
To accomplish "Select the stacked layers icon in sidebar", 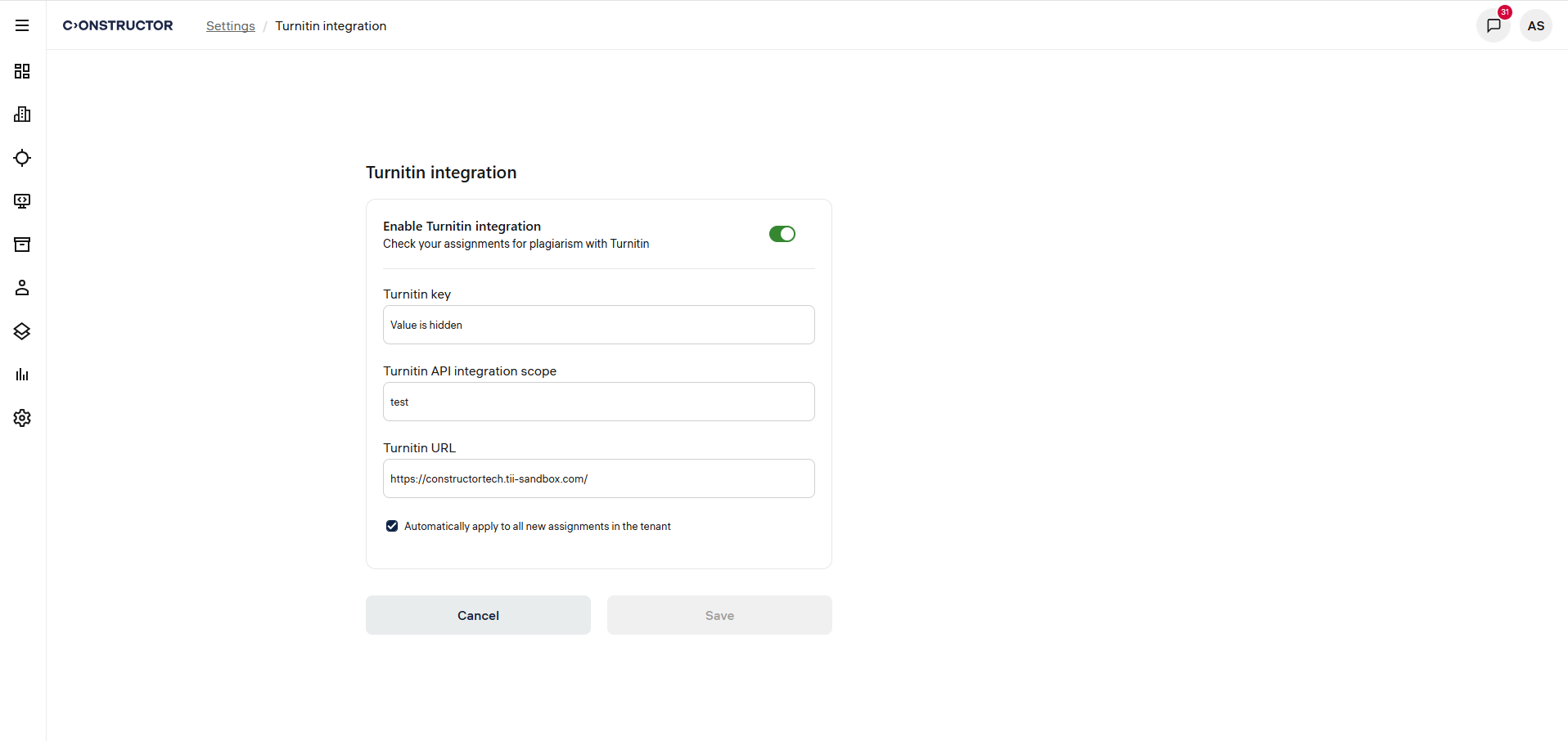I will [x=22, y=331].
